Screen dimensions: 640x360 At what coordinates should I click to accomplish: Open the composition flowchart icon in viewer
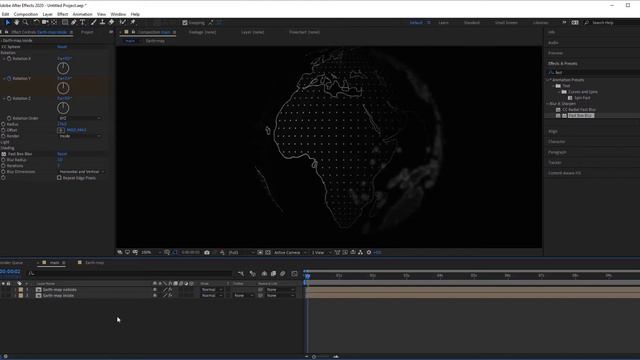coord(360,253)
